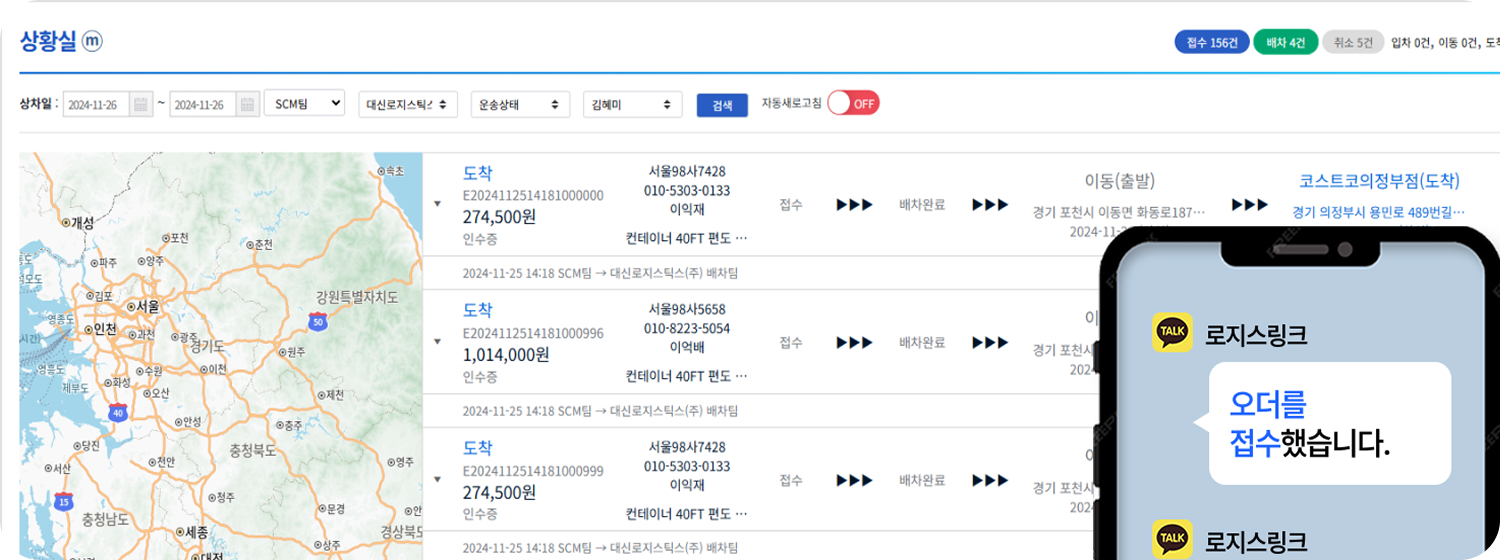Click the route 40 highway marker on map
This screenshot has height=560, width=1500.
coord(119,412)
